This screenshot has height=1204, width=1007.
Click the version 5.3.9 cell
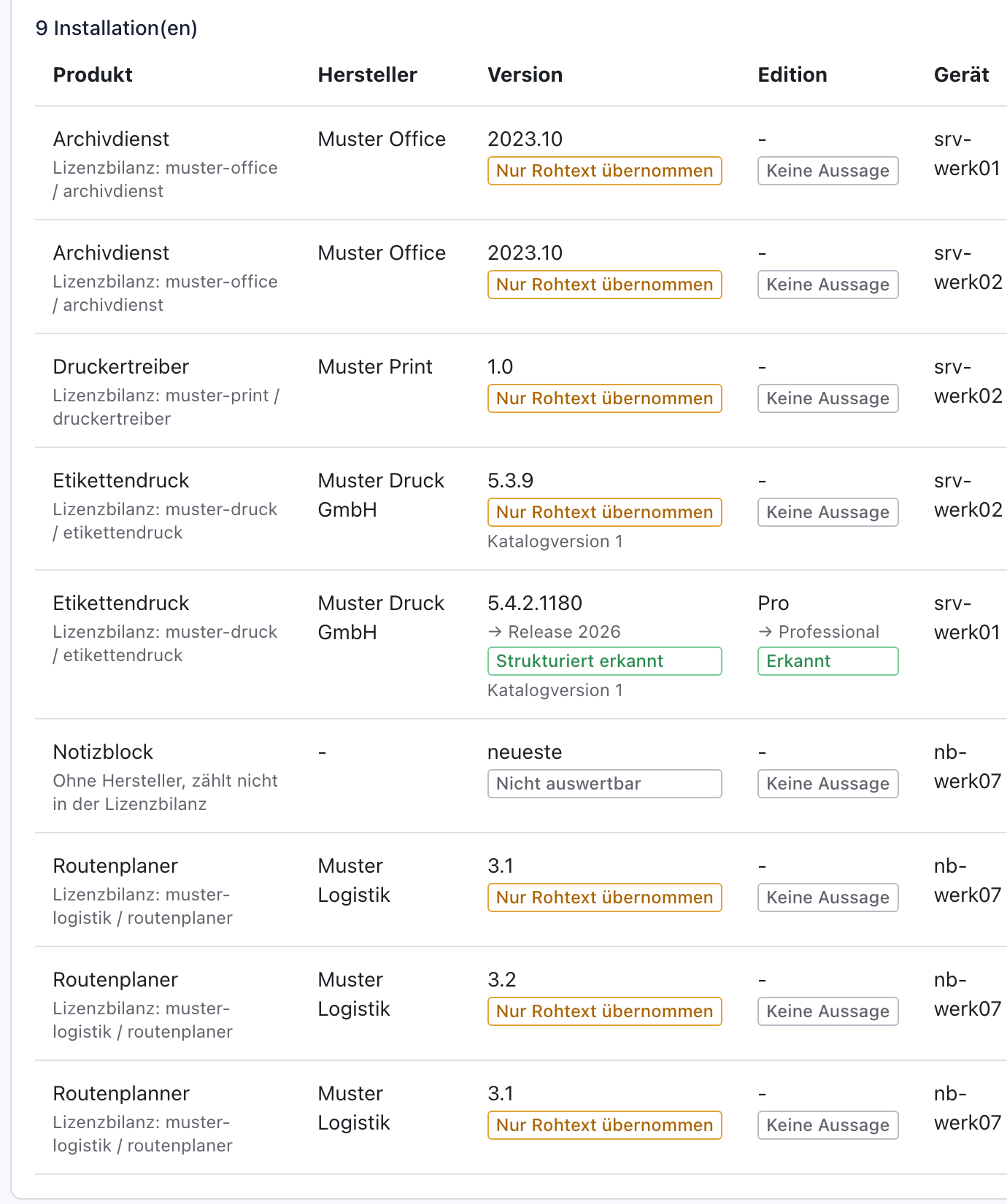tap(510, 480)
